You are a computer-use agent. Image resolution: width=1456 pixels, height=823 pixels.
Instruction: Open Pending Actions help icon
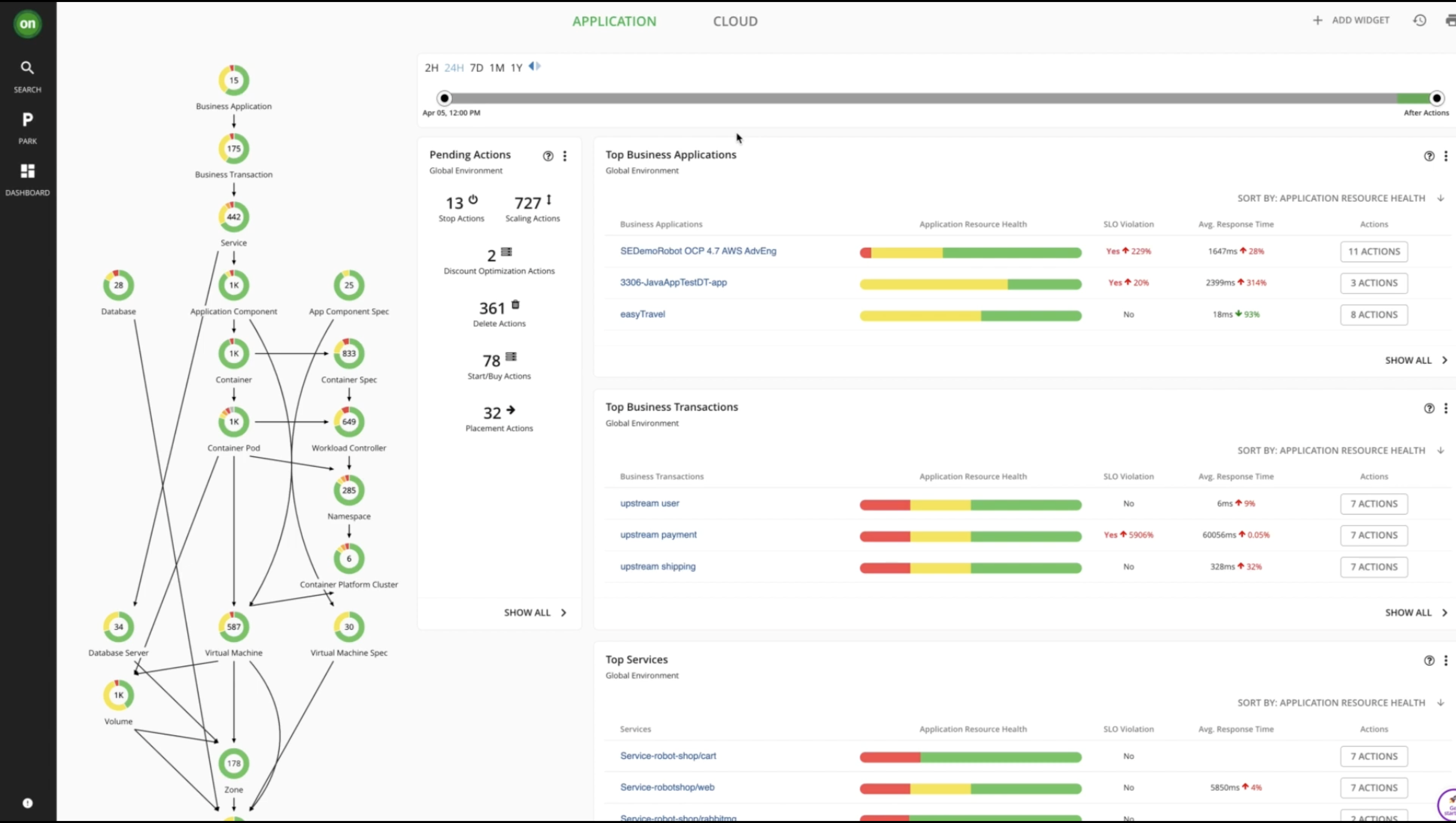pyautogui.click(x=548, y=156)
